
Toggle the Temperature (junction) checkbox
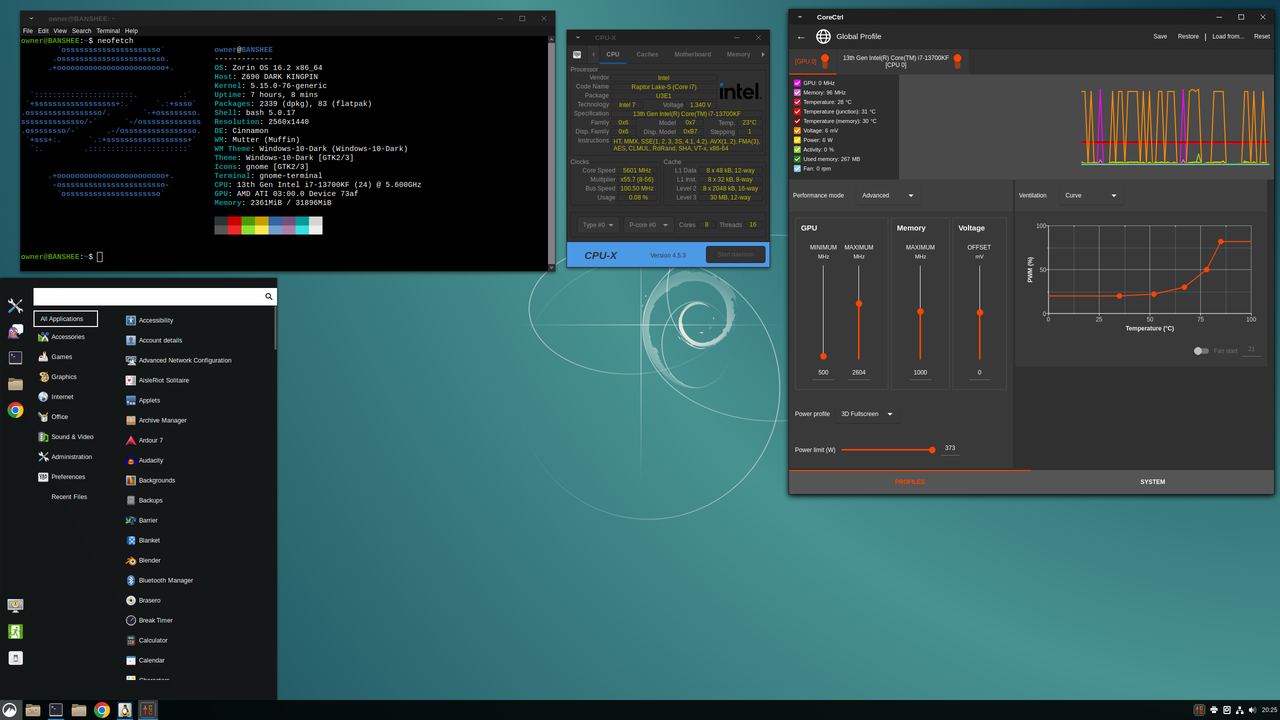click(x=797, y=111)
